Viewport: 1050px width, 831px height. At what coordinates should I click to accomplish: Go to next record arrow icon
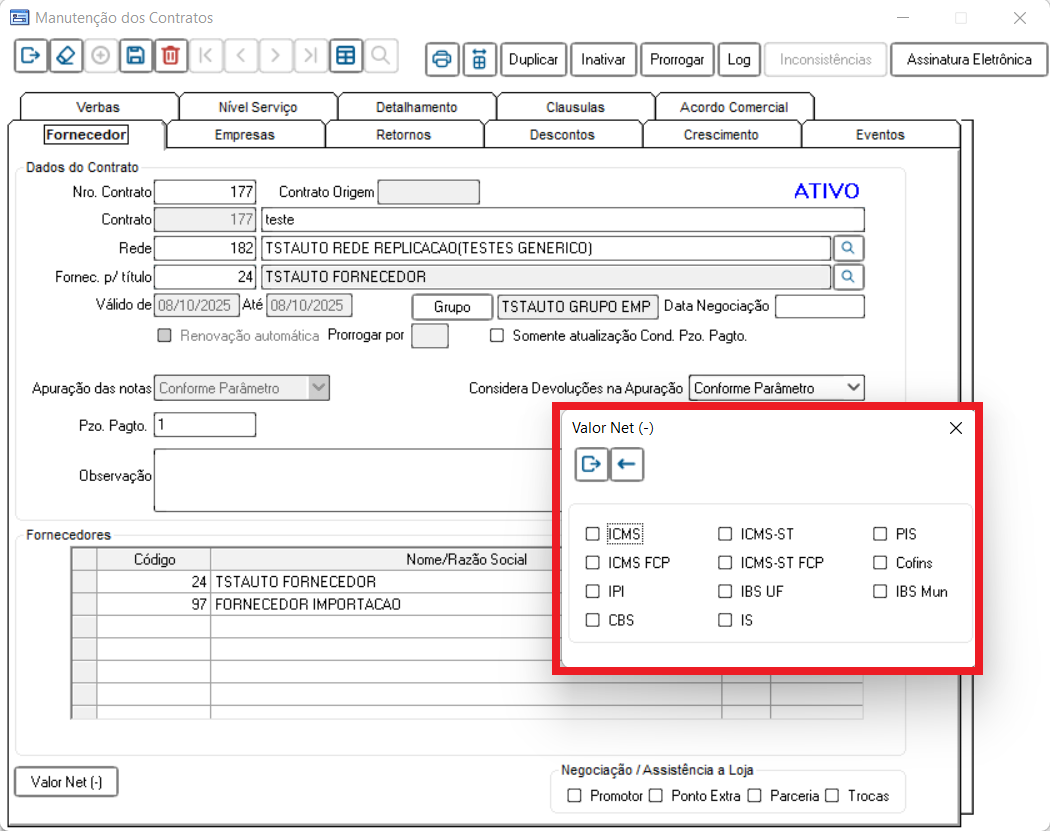coord(275,56)
